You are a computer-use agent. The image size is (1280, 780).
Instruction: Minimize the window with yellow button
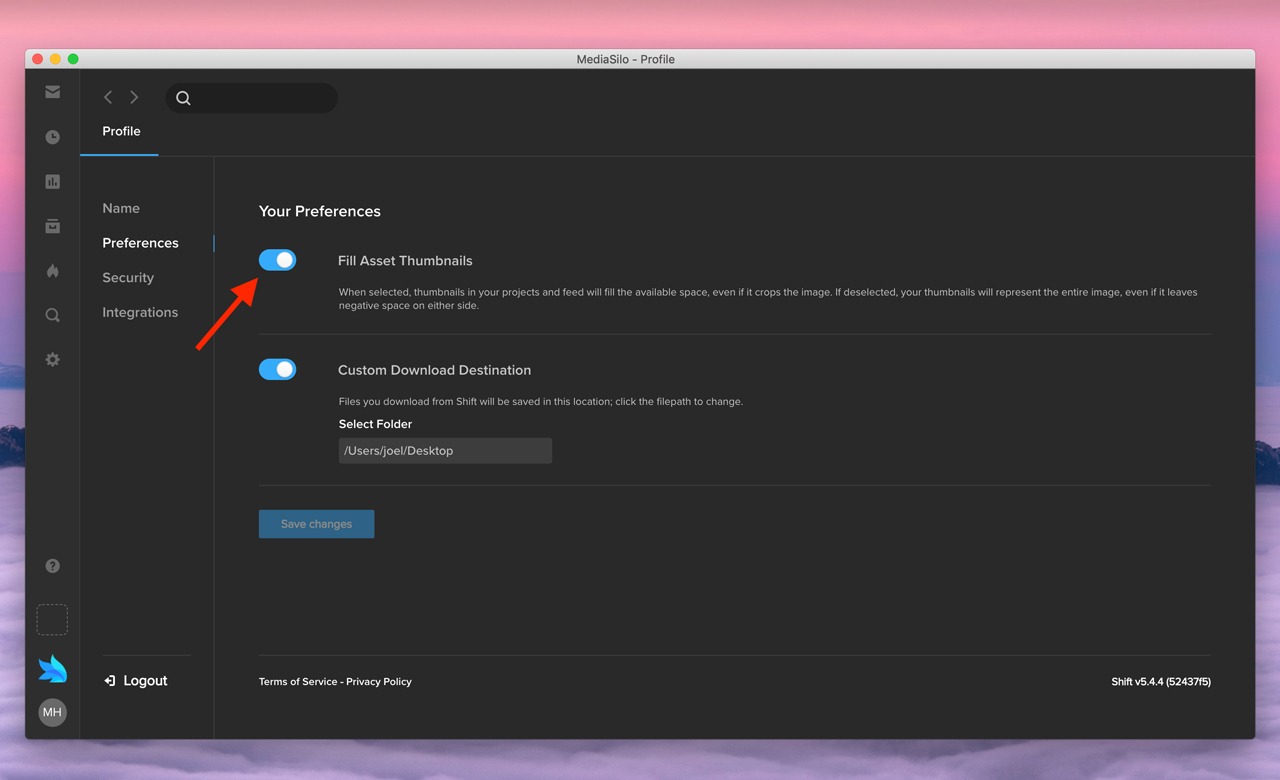[55, 59]
